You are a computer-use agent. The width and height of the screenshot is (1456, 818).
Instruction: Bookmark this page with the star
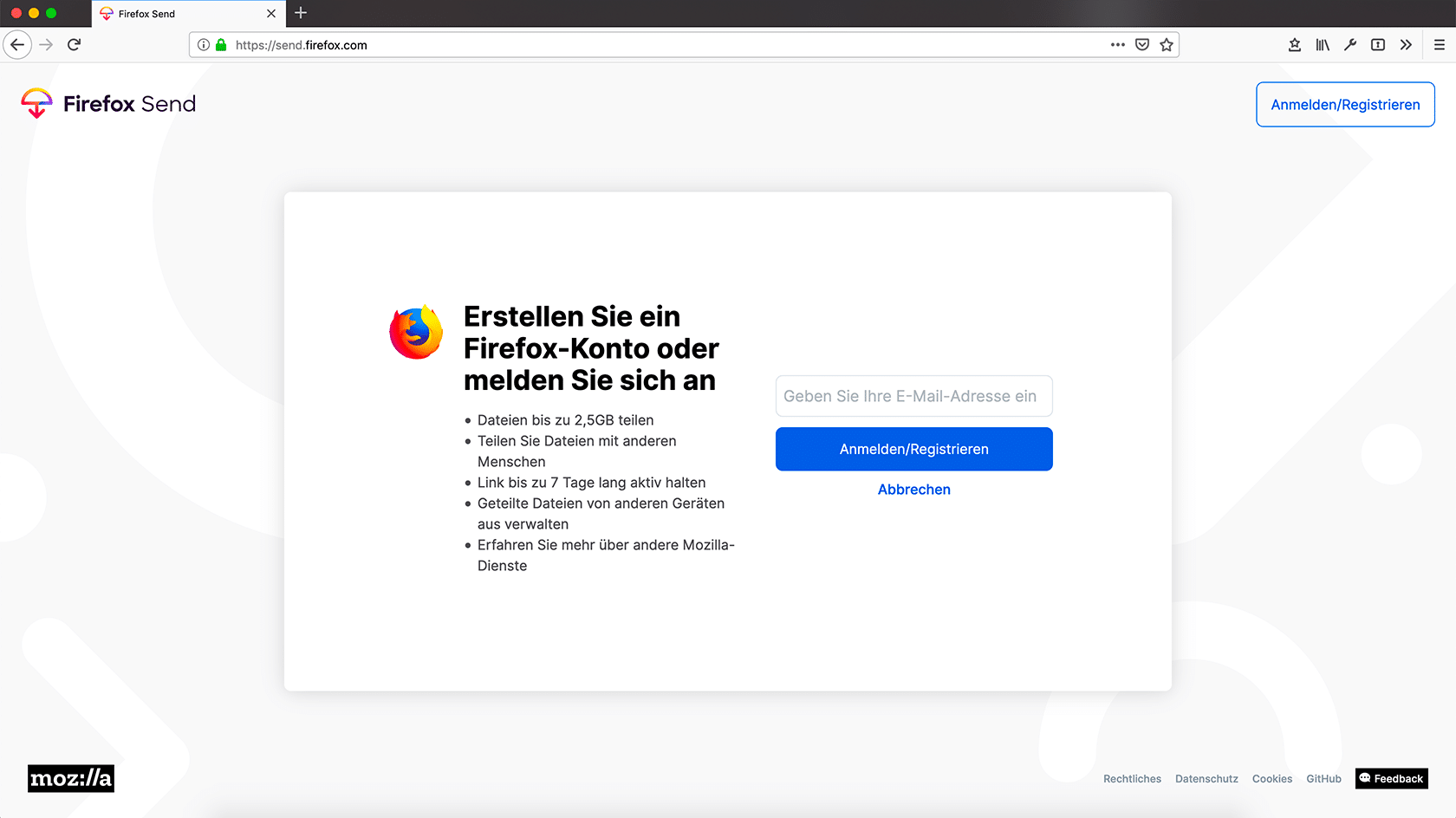(x=1167, y=45)
